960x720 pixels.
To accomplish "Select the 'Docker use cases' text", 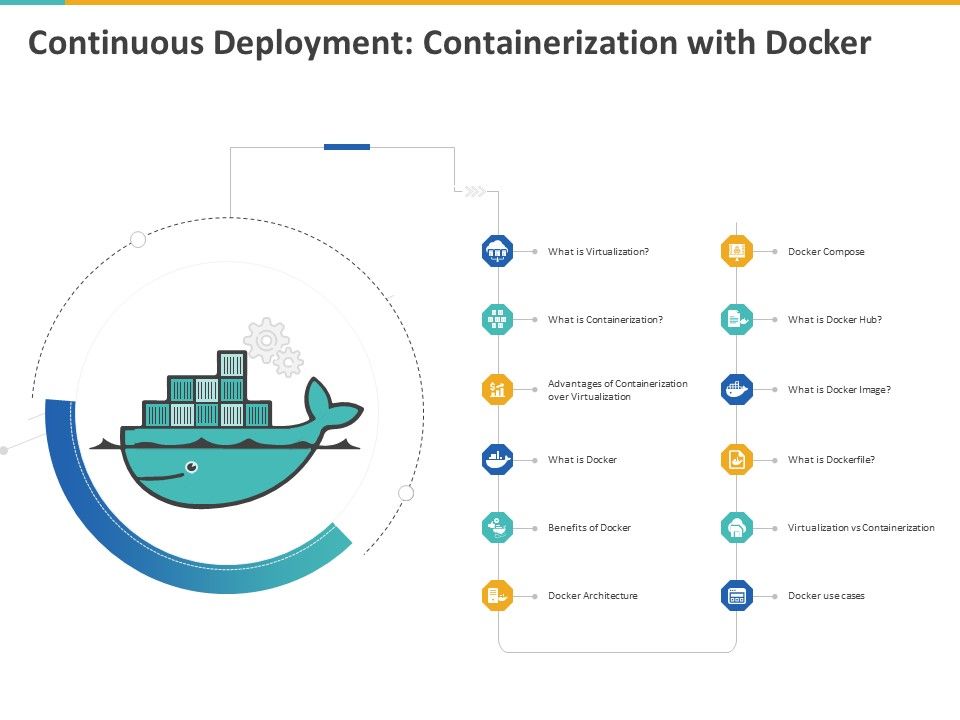I will [x=826, y=596].
